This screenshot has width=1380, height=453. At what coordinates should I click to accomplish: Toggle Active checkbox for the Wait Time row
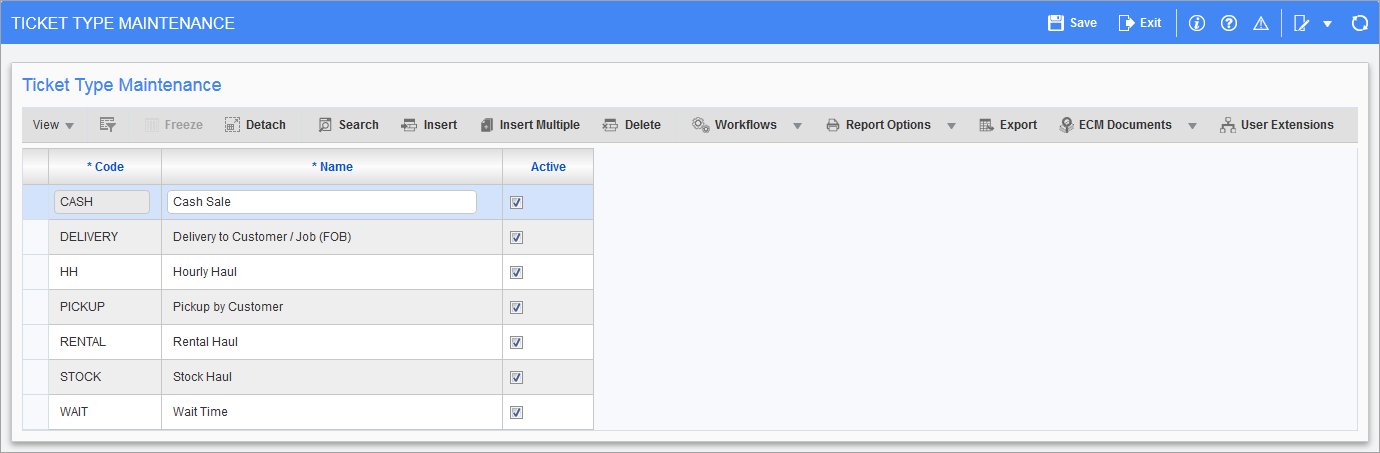[x=516, y=412]
